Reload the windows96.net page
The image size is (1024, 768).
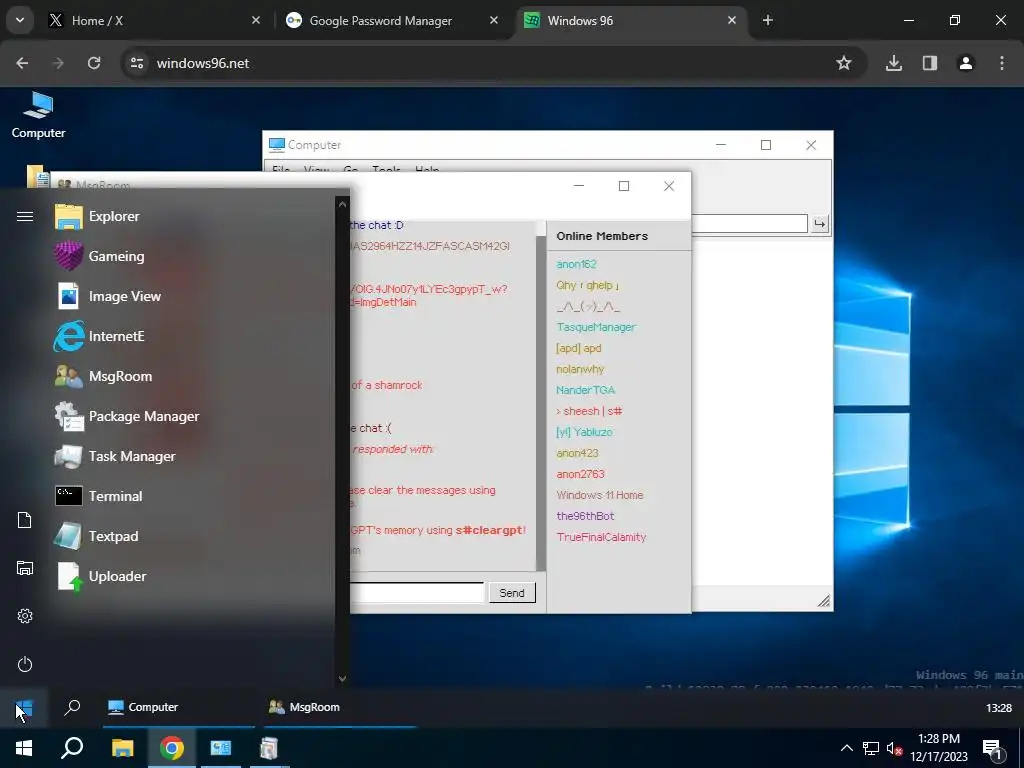[94, 63]
